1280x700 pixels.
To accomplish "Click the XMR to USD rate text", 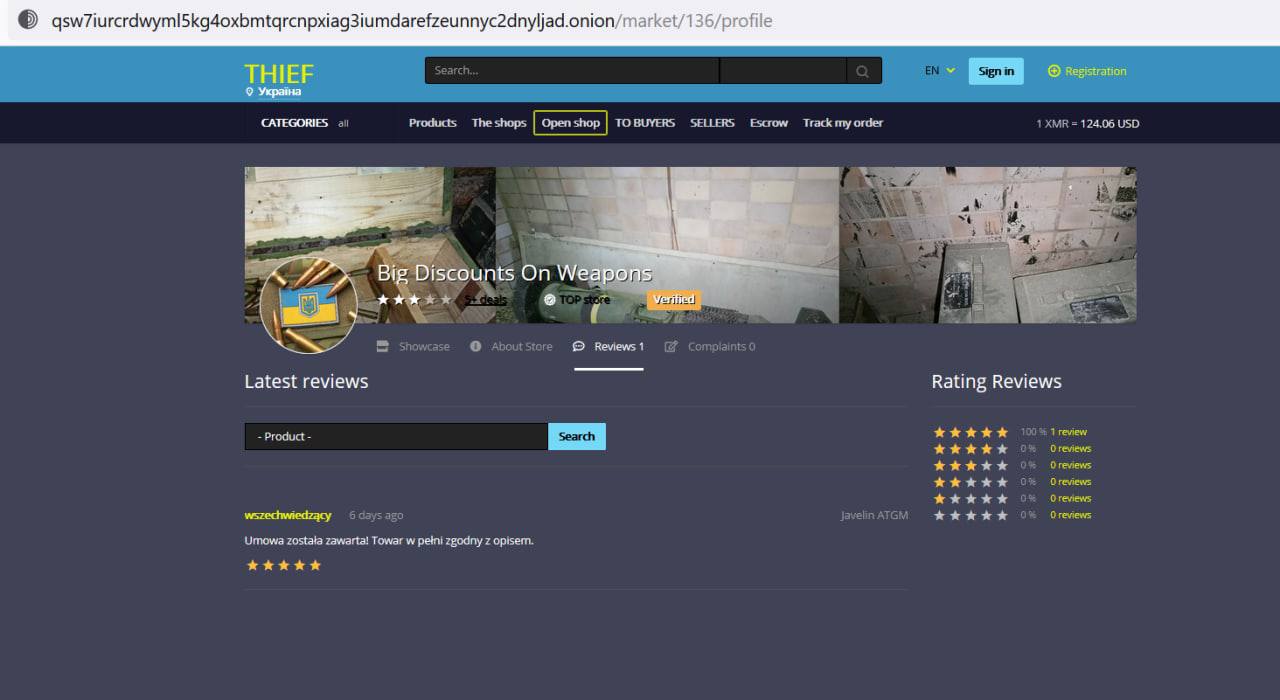I will [1088, 124].
